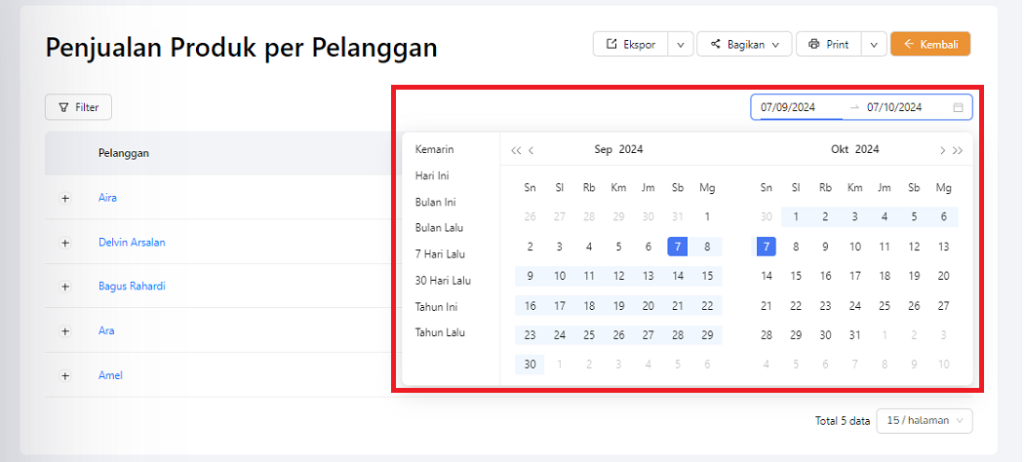Screen dimensions: 1024x462
Task: Expand the Bagus Rahardi customer row
Action: click(65, 286)
